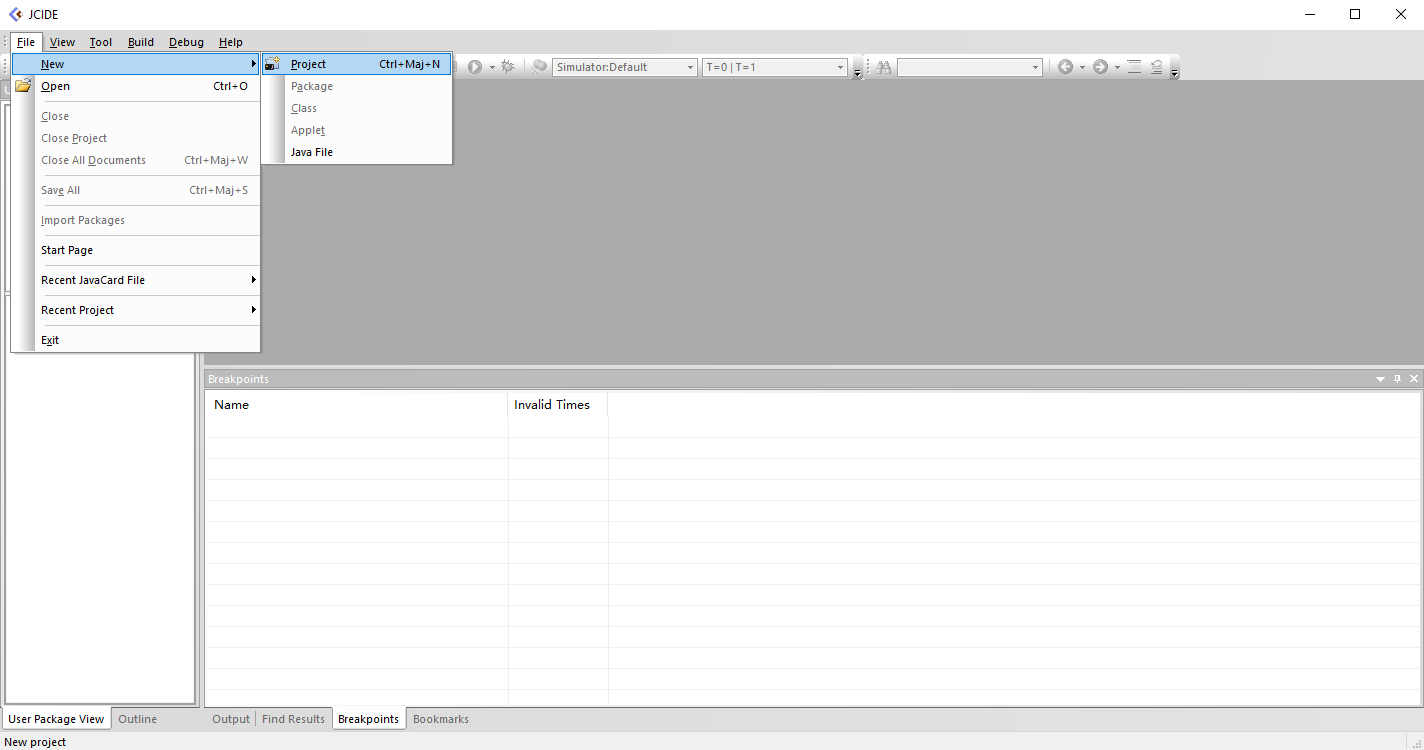Click the navigate forward arrow icon
The image size is (1424, 750).
tap(1100, 67)
